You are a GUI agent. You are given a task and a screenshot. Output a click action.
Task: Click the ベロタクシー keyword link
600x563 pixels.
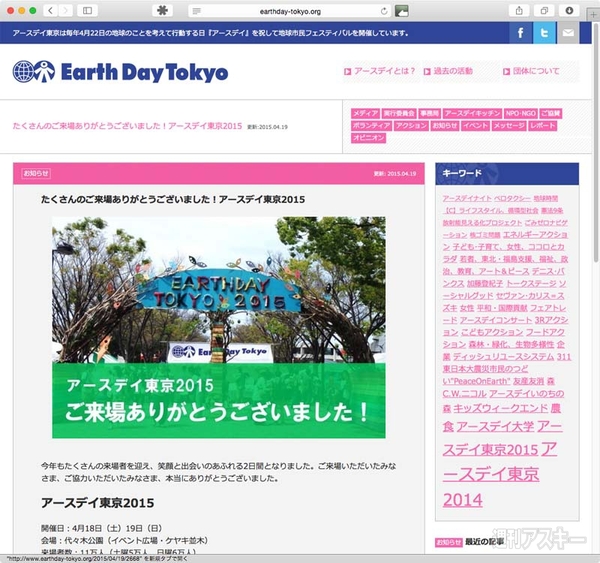click(x=512, y=198)
